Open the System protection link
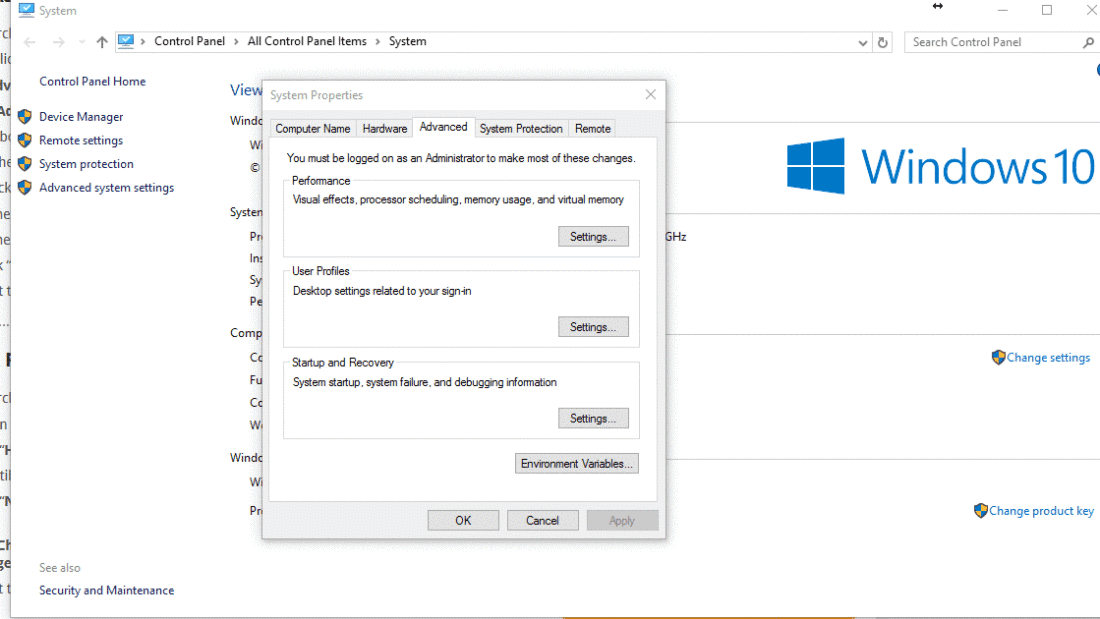This screenshot has height=619, width=1100. click(86, 164)
